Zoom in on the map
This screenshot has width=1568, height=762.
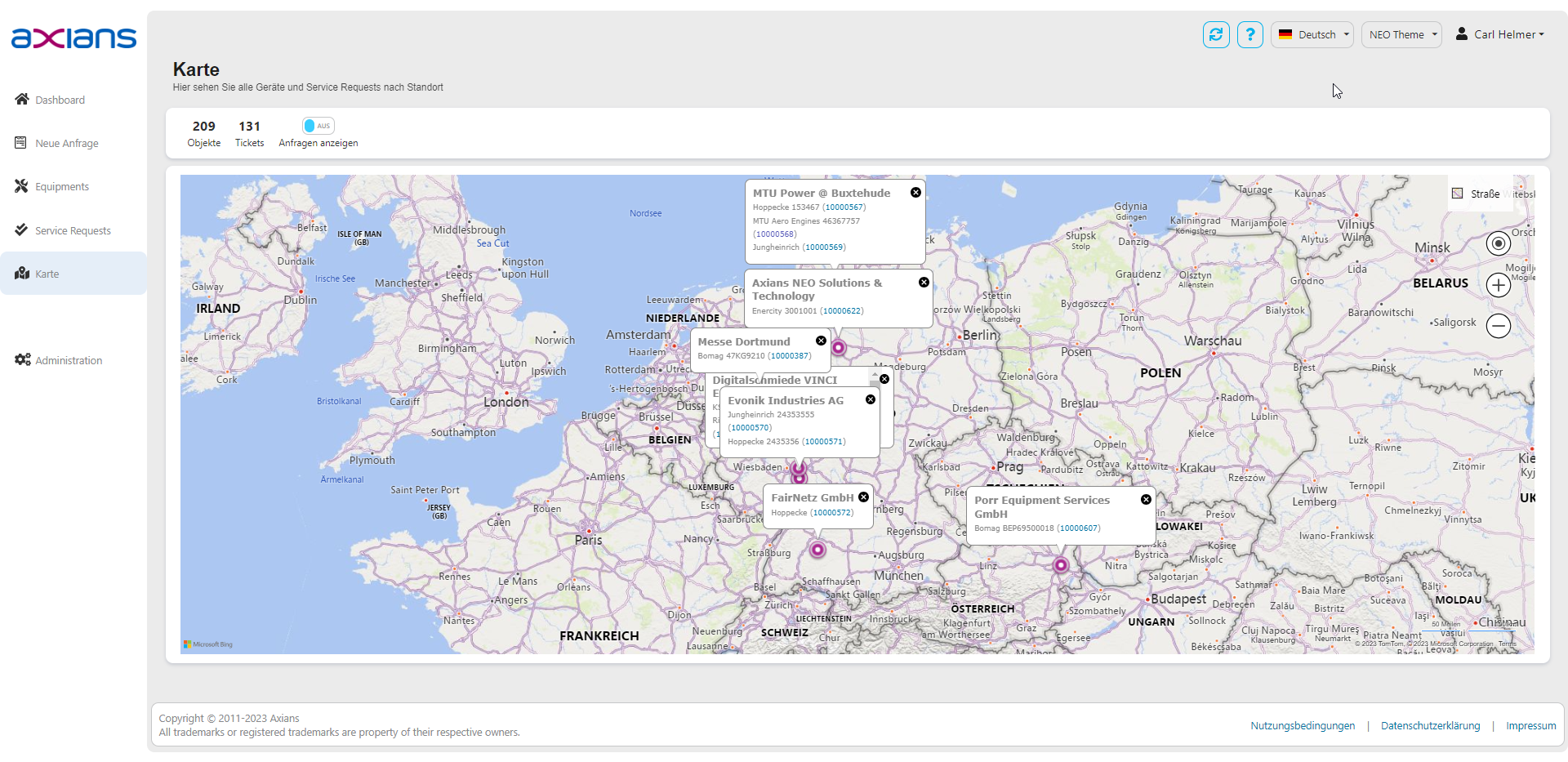click(x=1498, y=285)
